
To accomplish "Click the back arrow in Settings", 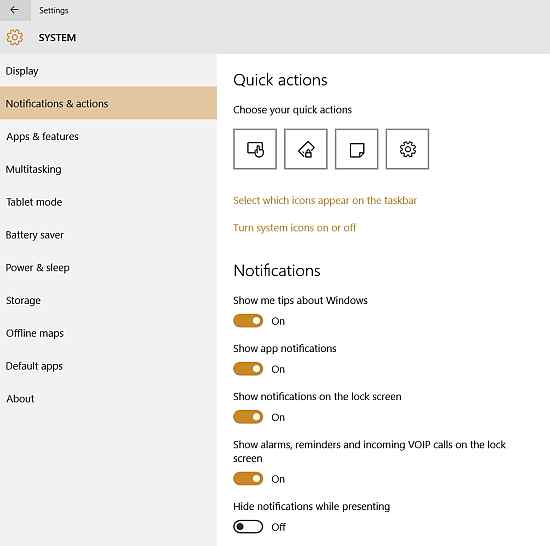I will tap(15, 11).
